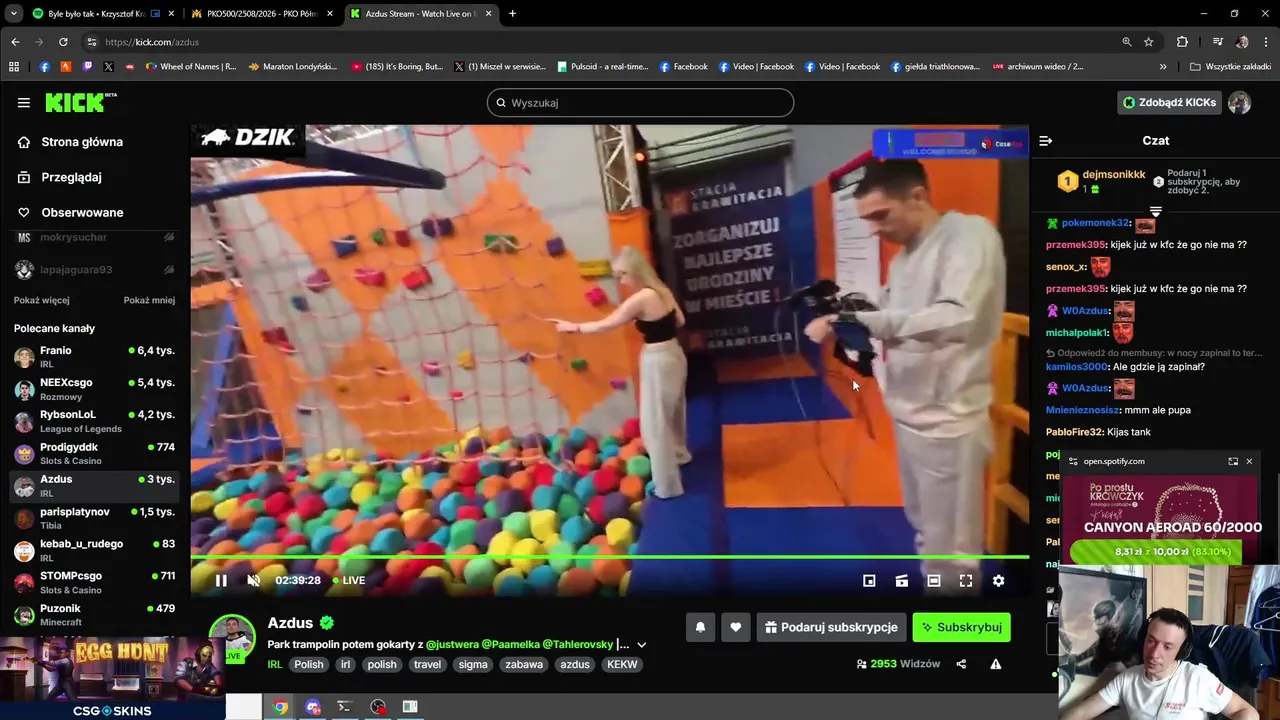Open the Kick hamburger sidebar menu

point(23,102)
